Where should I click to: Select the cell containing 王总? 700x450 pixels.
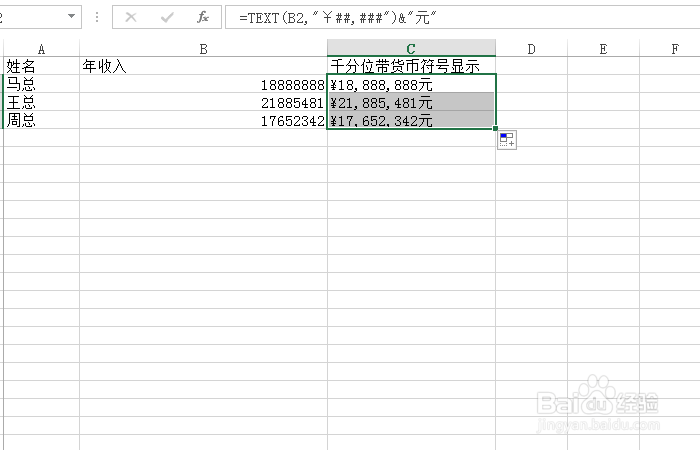[42, 102]
